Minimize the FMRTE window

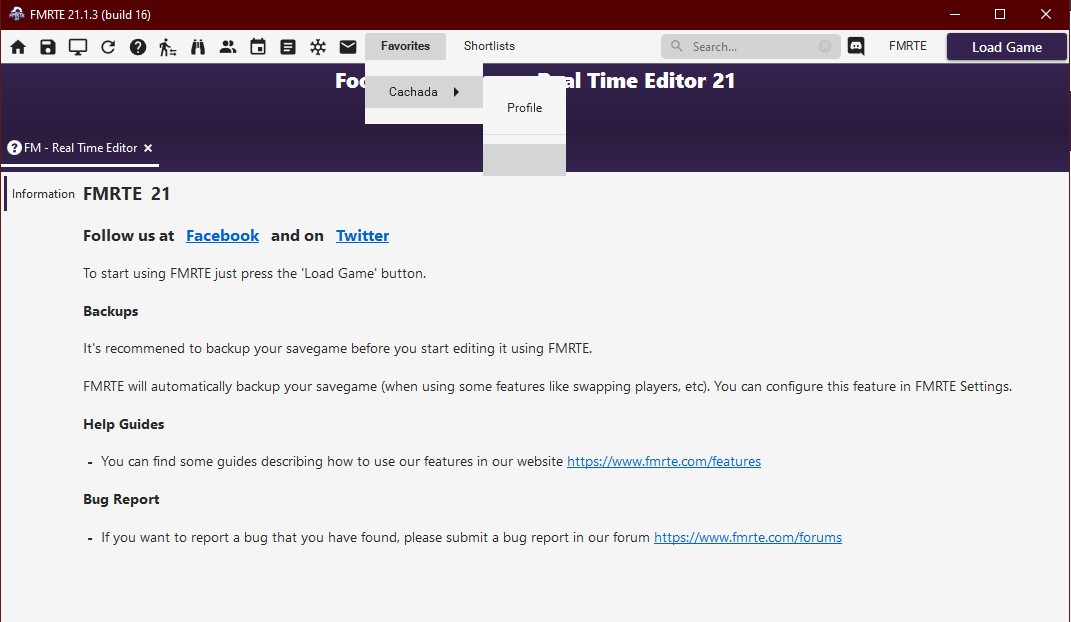tap(955, 14)
